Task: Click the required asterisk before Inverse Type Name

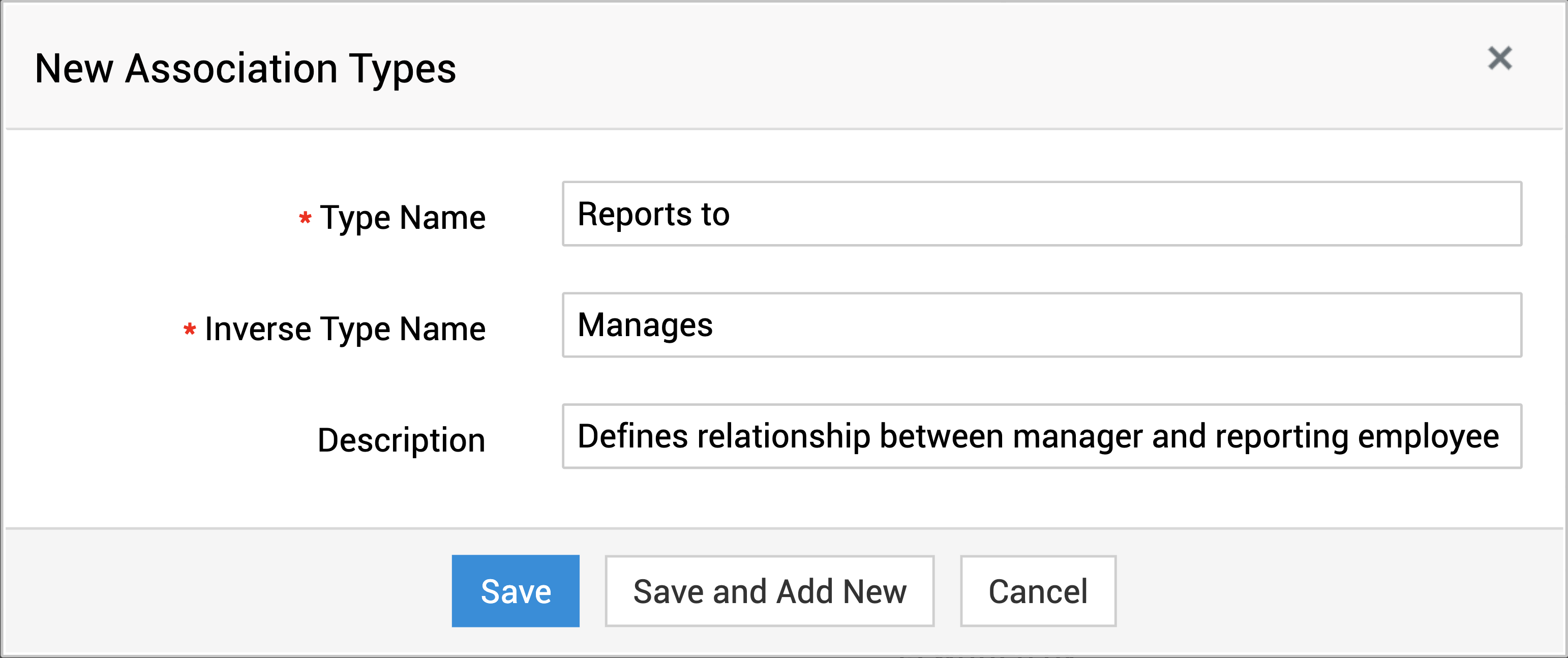Action: [x=189, y=330]
